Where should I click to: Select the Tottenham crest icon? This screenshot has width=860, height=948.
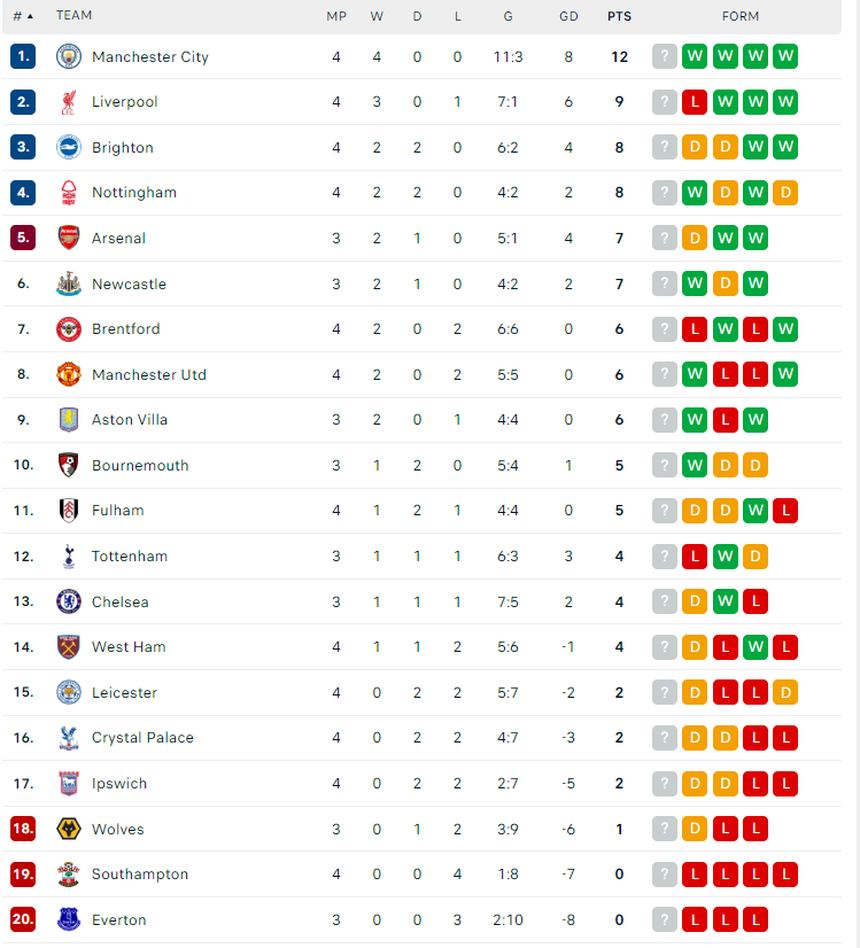(x=68, y=556)
